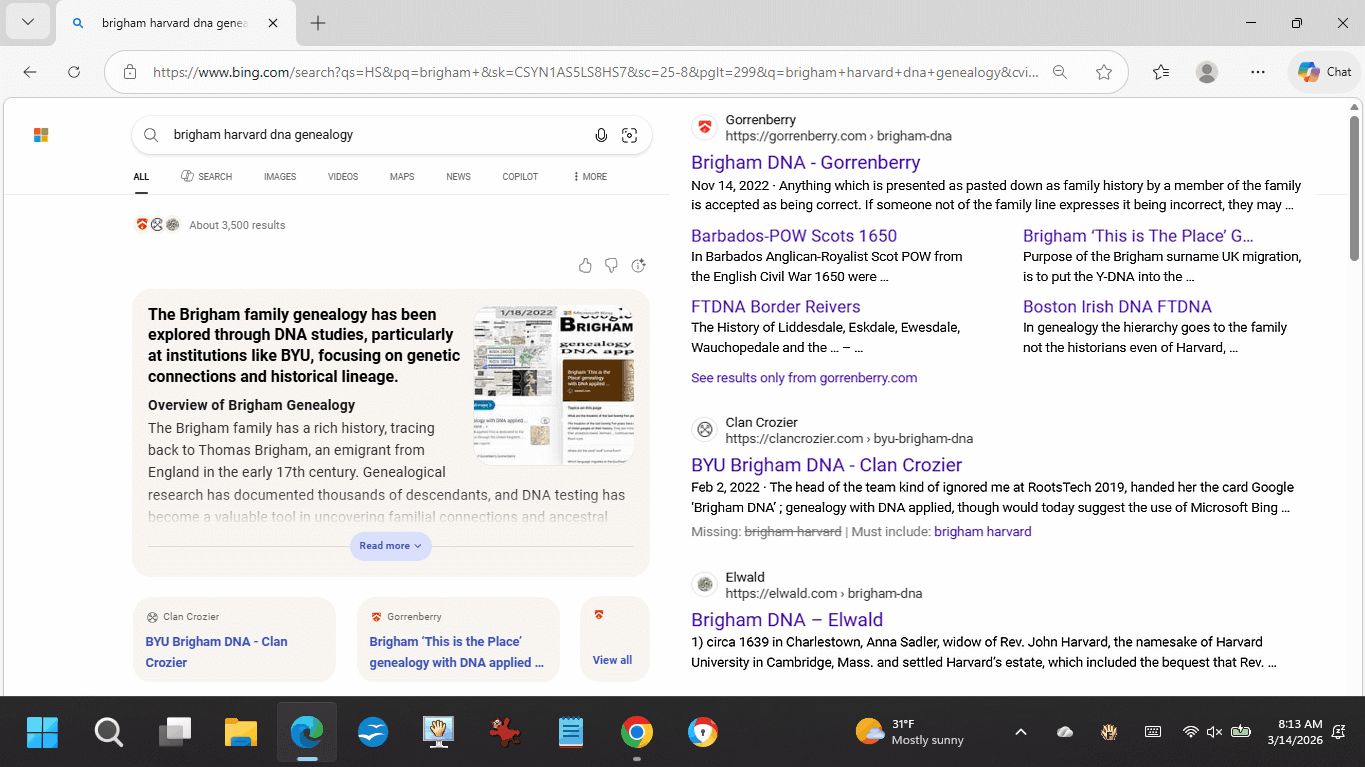Screen dimensions: 1365x767
Task: Open the tab search dropdown arrow
Action: click(27, 23)
